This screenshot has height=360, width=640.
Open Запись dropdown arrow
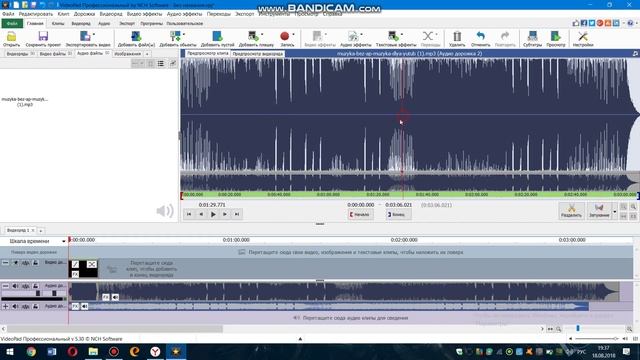point(293,35)
